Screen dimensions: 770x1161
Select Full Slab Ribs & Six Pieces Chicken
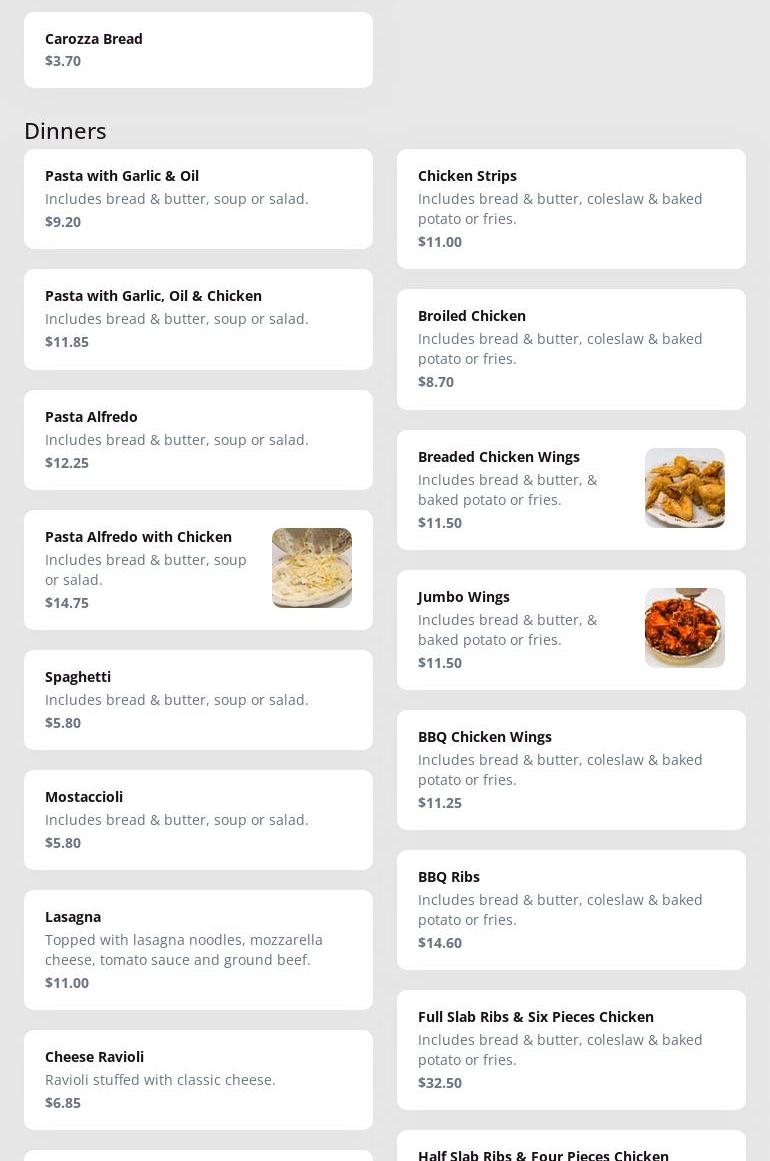(572, 1050)
